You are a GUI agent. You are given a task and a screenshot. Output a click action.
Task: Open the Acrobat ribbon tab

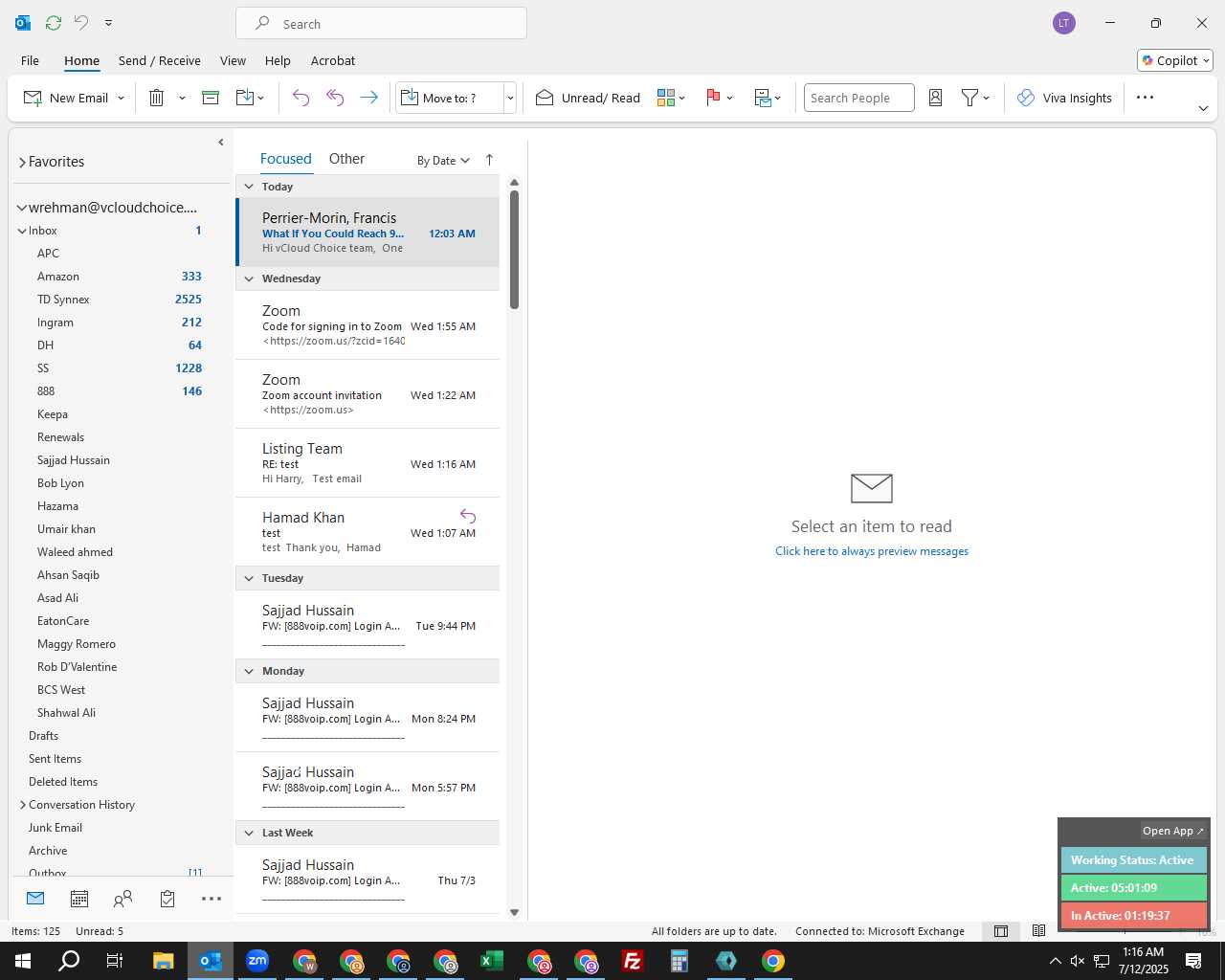click(333, 60)
